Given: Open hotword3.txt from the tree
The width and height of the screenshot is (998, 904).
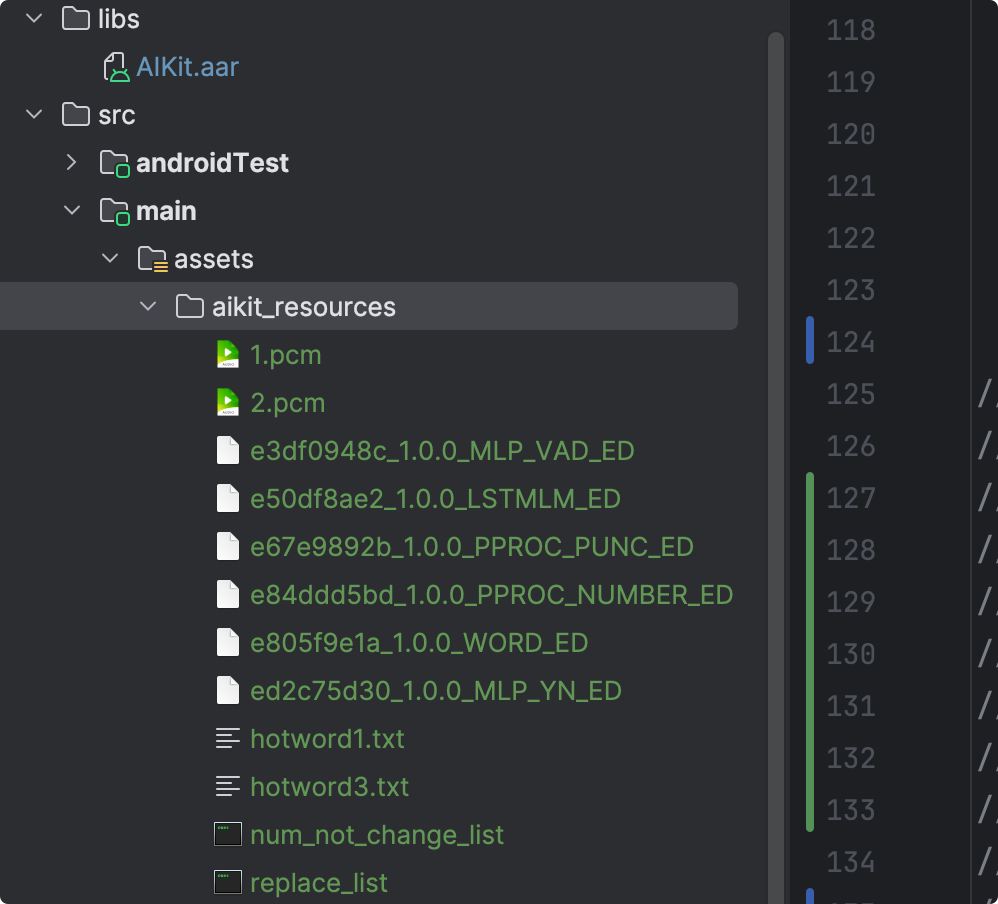Looking at the screenshot, I should (328, 786).
